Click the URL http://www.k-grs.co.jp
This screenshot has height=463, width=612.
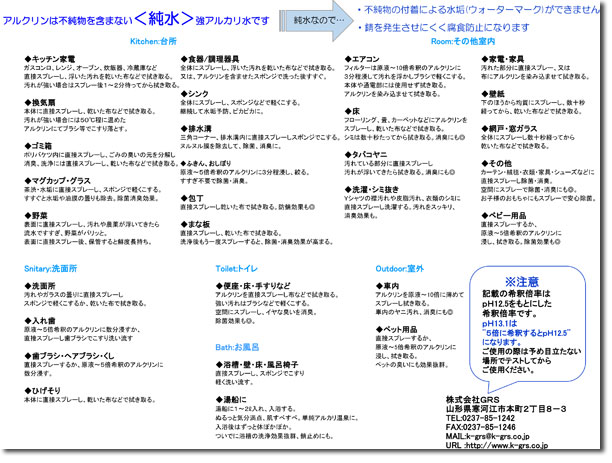(507, 445)
